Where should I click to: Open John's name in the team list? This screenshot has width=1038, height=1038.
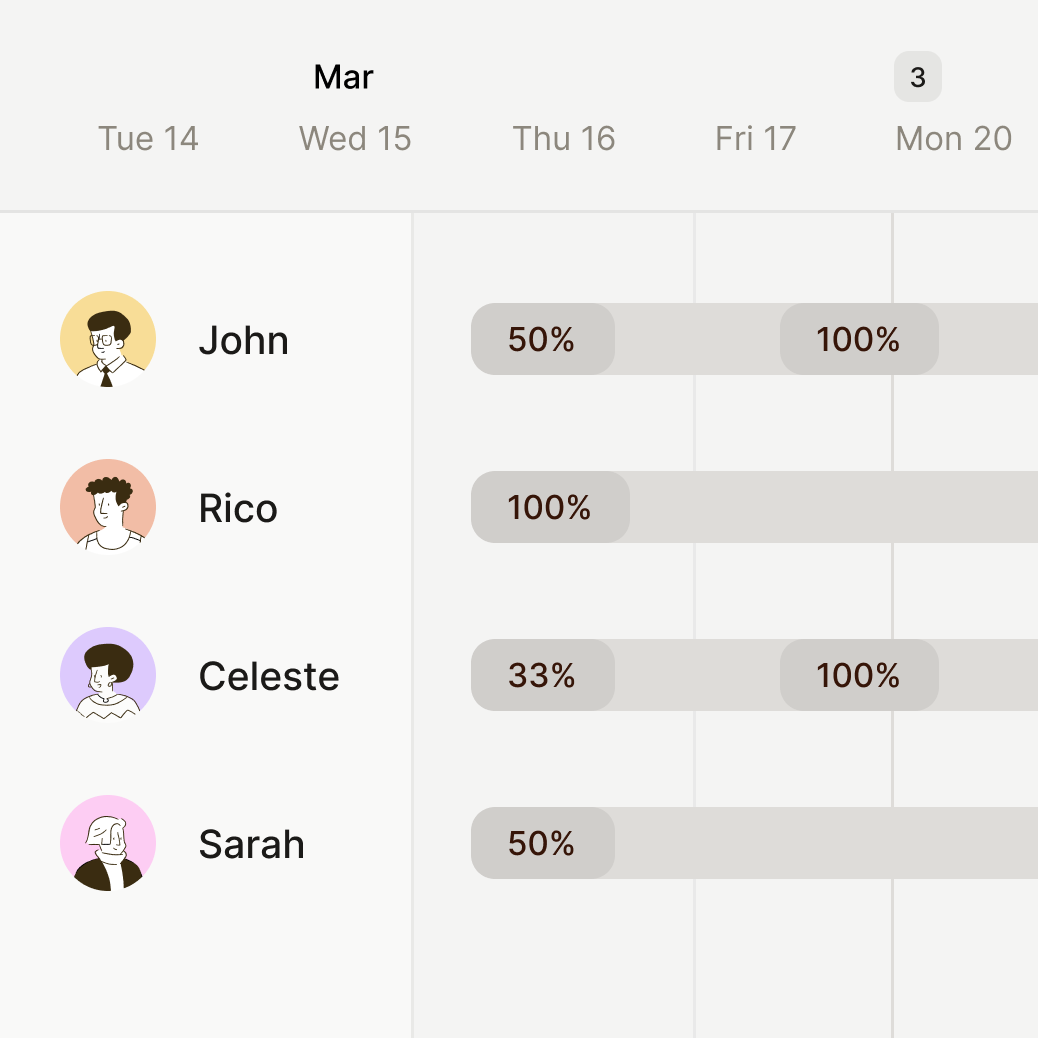tap(243, 340)
